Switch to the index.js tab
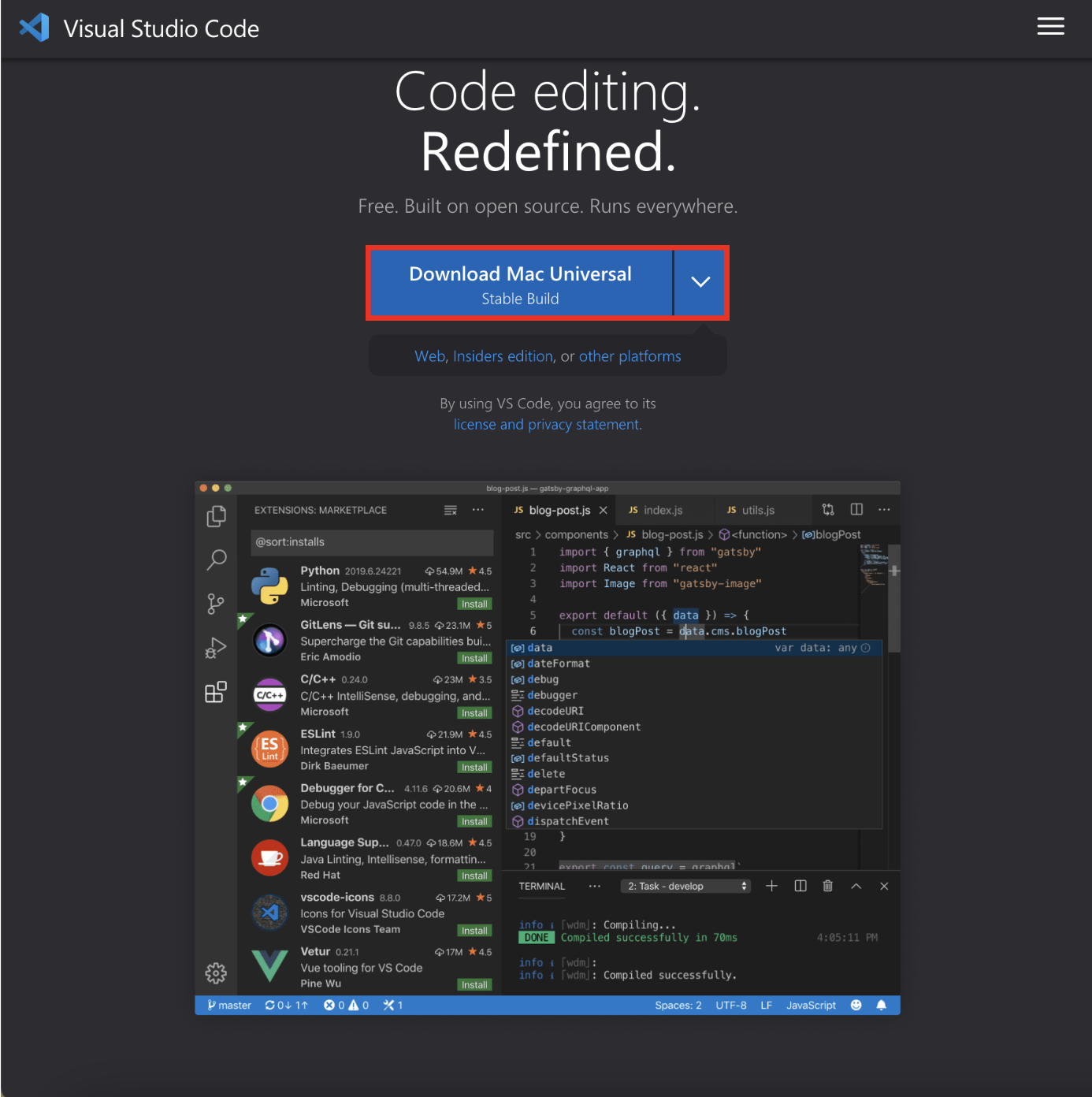1092x1097 pixels. 664,510
